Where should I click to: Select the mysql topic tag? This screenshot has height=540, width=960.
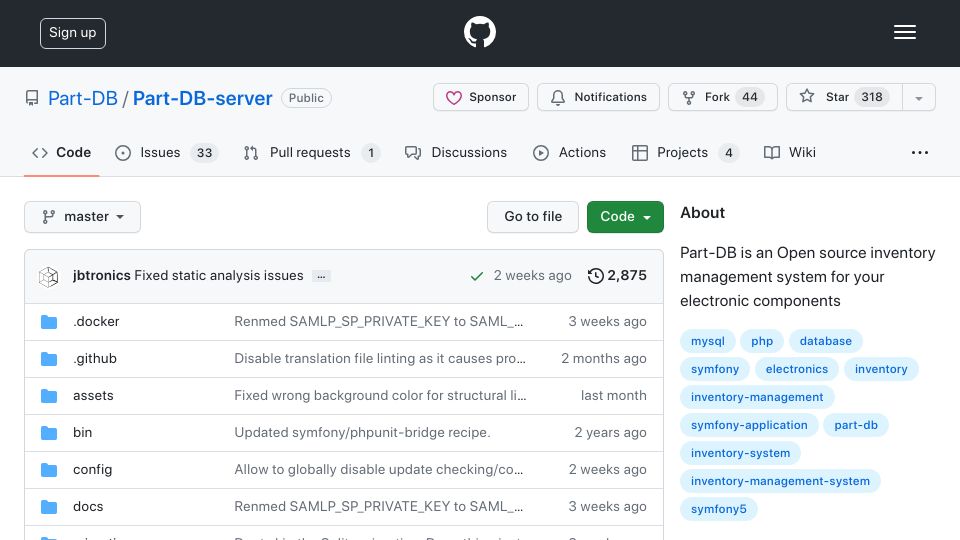708,341
